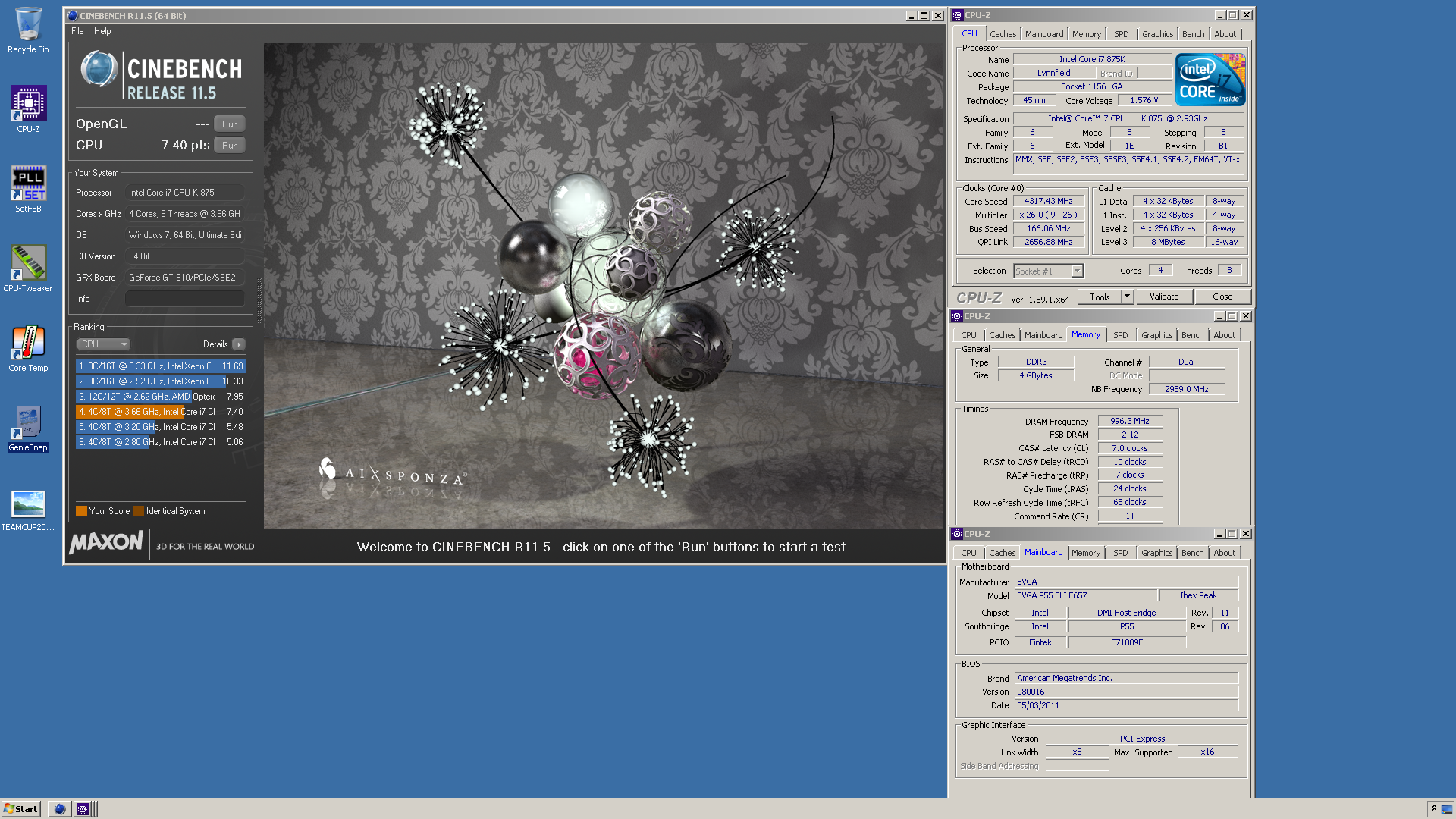Screen dimensions: 1456x819
Task: Click the panel resize handle beside render view
Action: pyautogui.click(x=259, y=302)
